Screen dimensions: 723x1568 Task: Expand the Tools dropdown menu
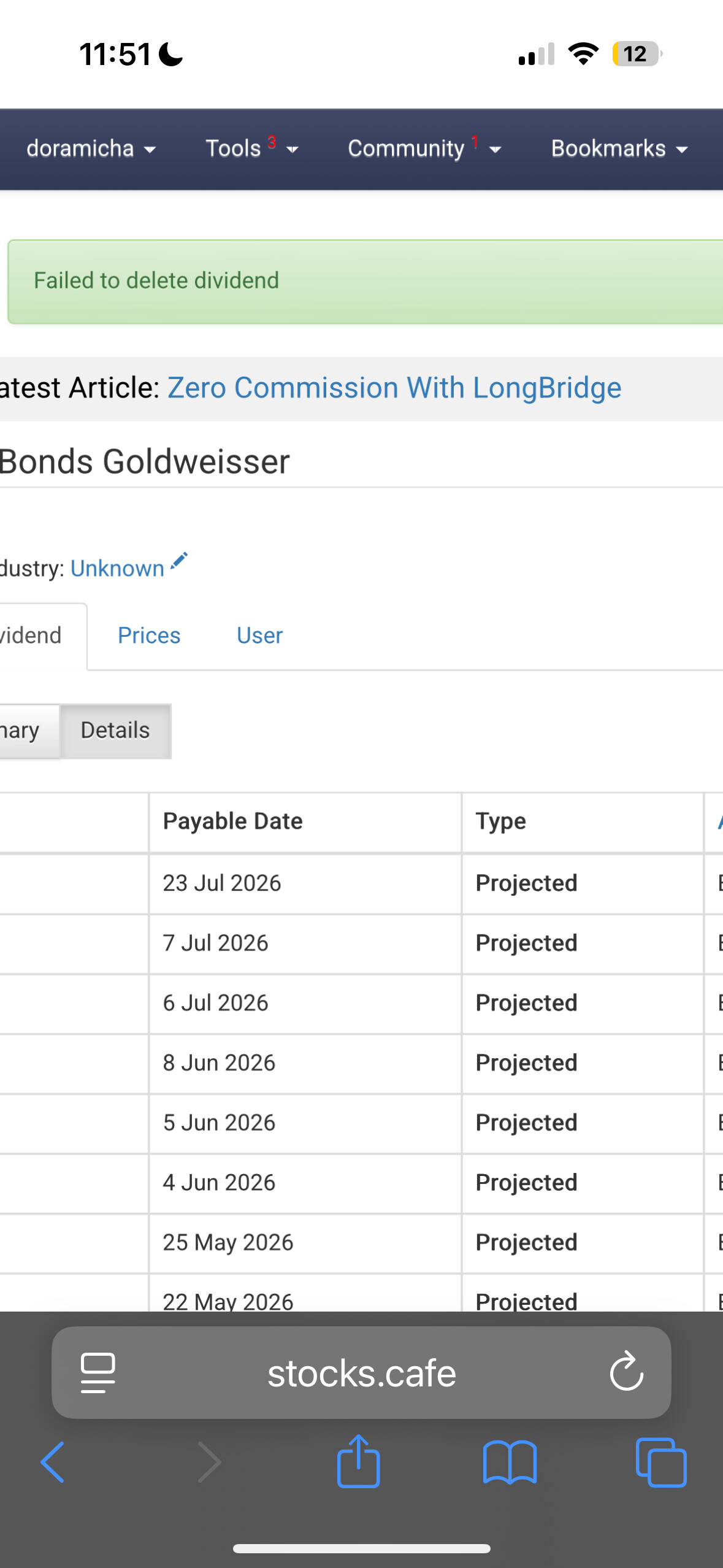pos(252,148)
